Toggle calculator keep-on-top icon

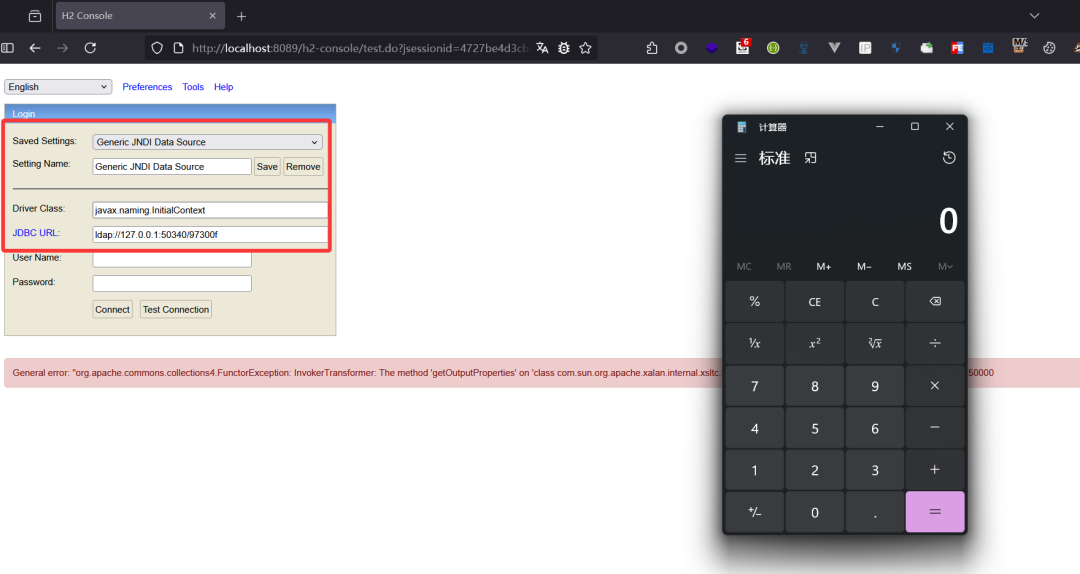pyautogui.click(x=811, y=158)
